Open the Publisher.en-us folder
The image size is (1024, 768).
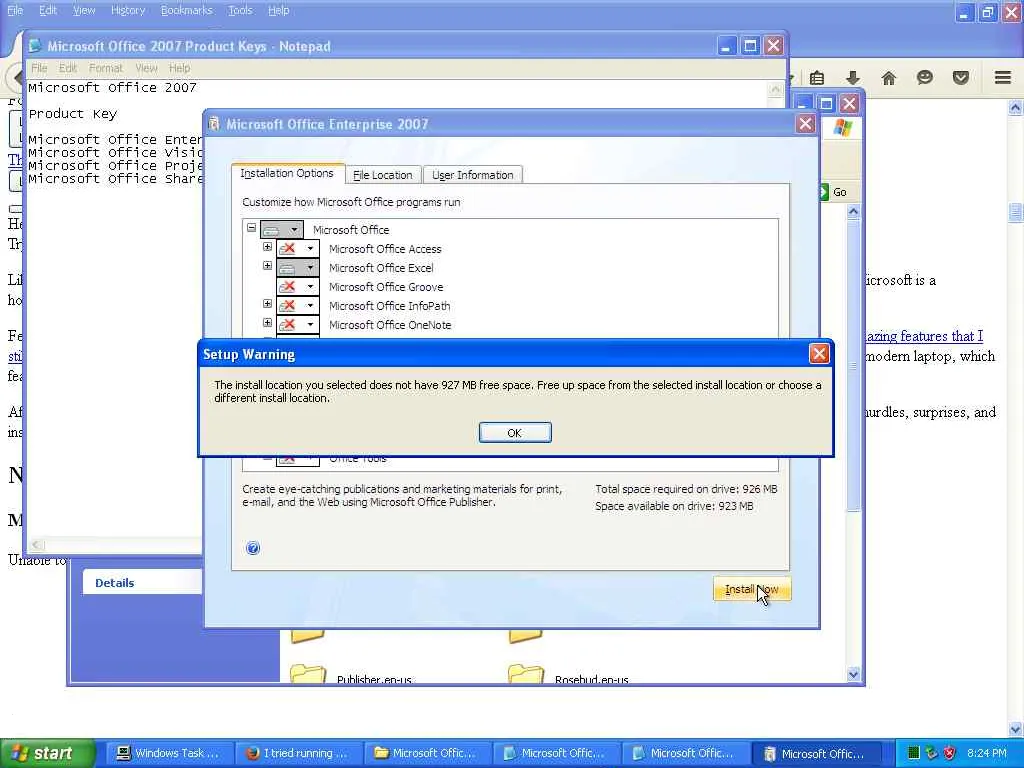(x=353, y=676)
